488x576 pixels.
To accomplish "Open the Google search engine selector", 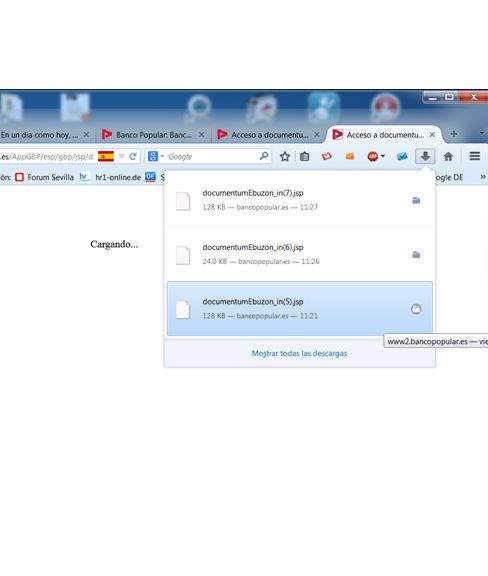I will tap(156, 156).
